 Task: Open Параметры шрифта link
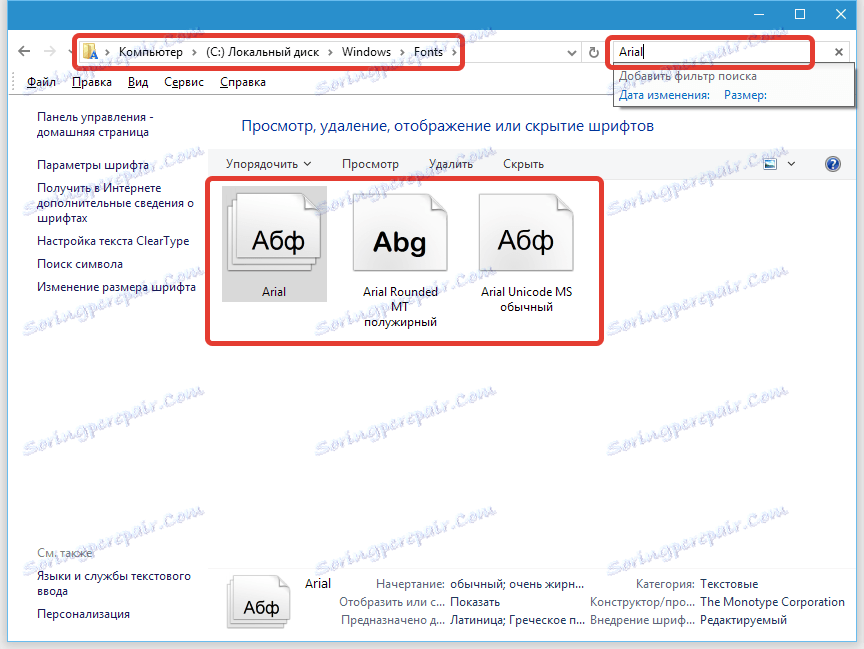pyautogui.click(x=93, y=165)
